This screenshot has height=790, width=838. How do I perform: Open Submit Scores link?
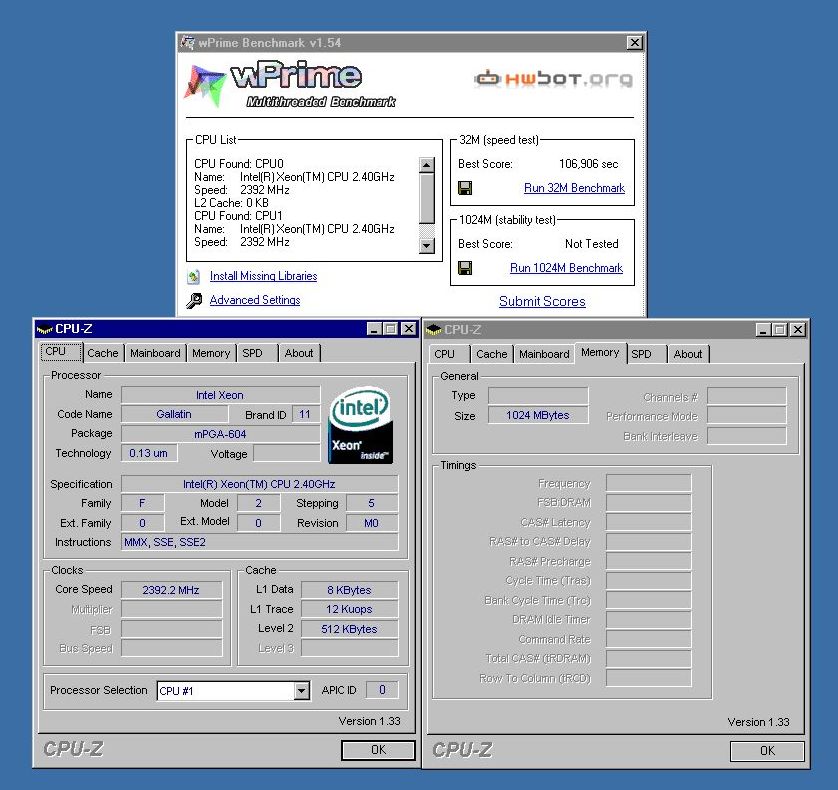[x=542, y=301]
